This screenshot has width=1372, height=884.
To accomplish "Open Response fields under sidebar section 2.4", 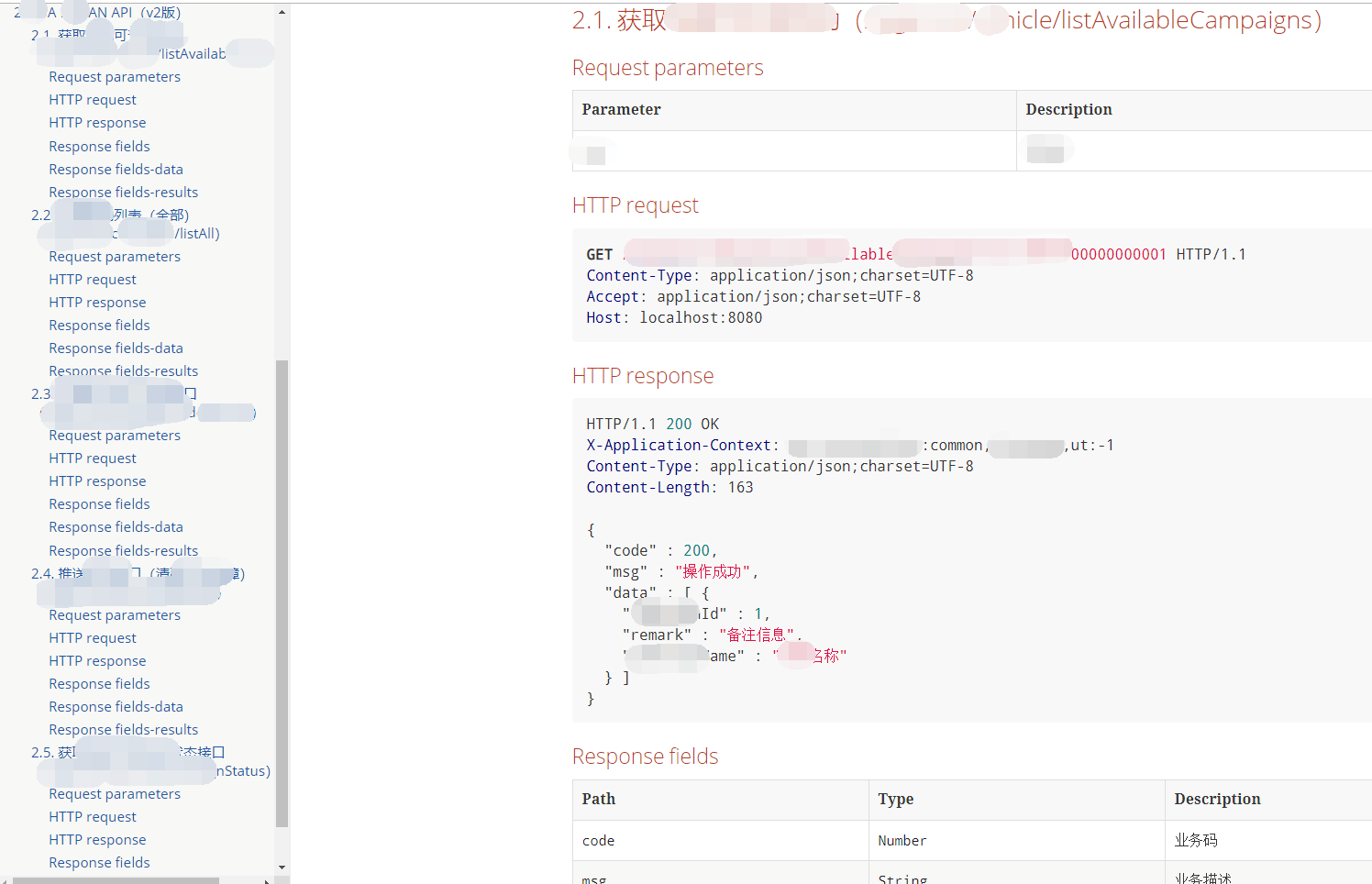I will pos(99,684).
